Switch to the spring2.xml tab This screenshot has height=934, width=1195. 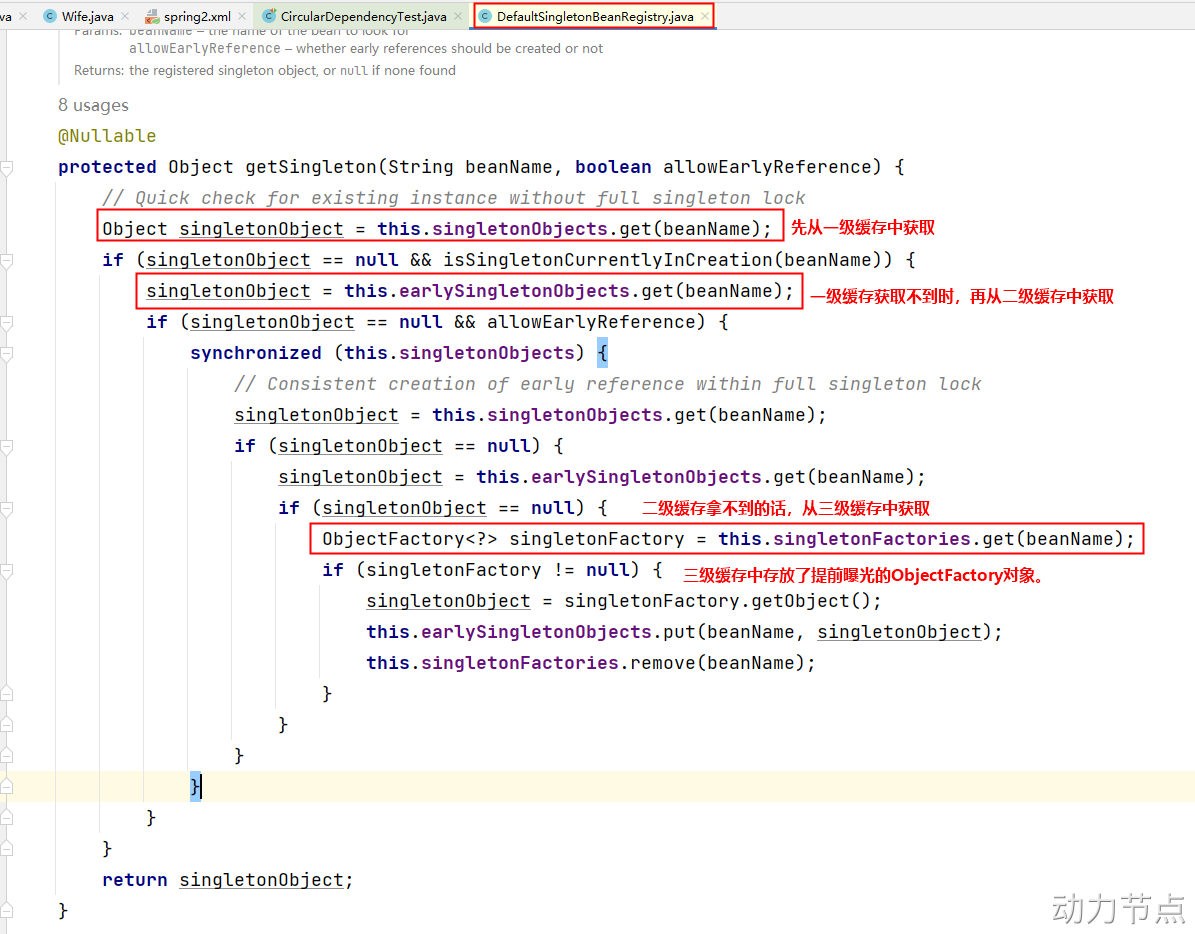tap(197, 16)
